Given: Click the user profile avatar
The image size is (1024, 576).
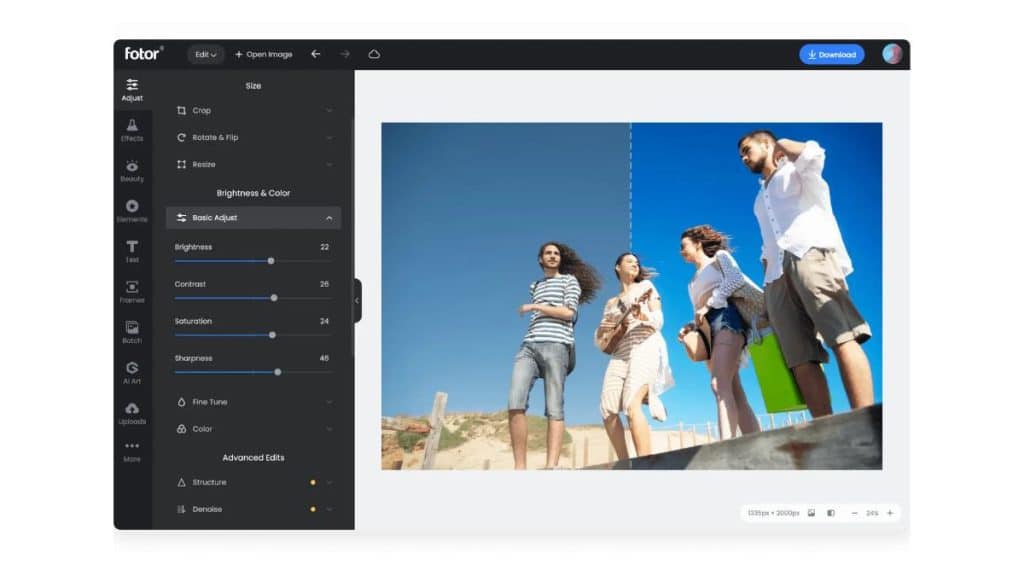Looking at the screenshot, I should tap(892, 54).
